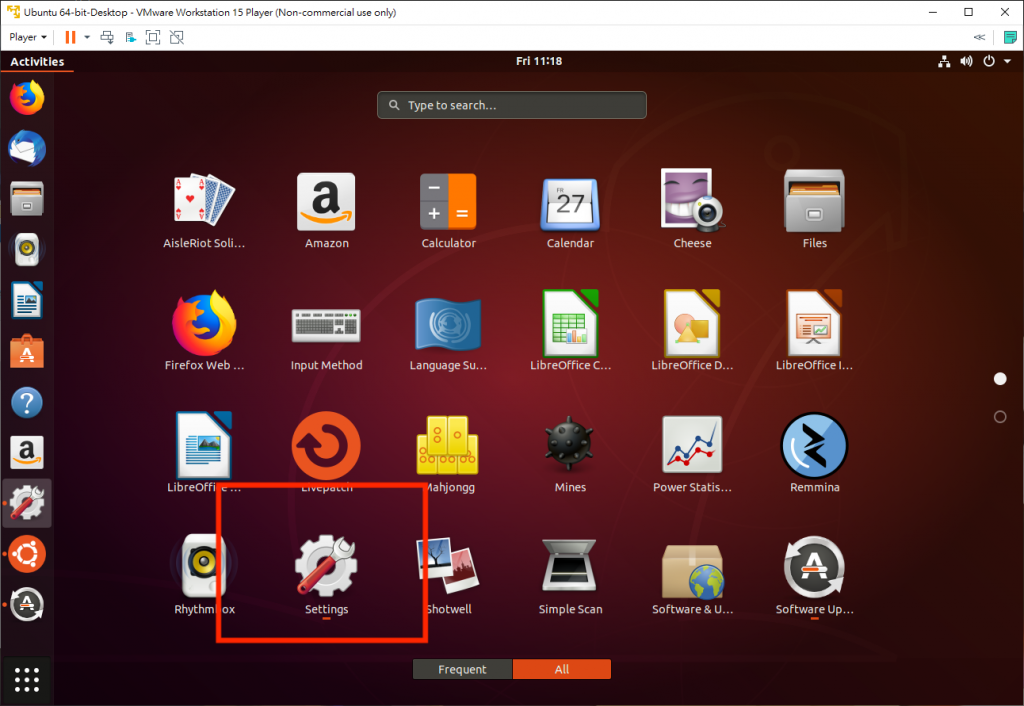Open Thunderbird Mail from the dock
This screenshot has height=706, width=1024.
point(27,148)
